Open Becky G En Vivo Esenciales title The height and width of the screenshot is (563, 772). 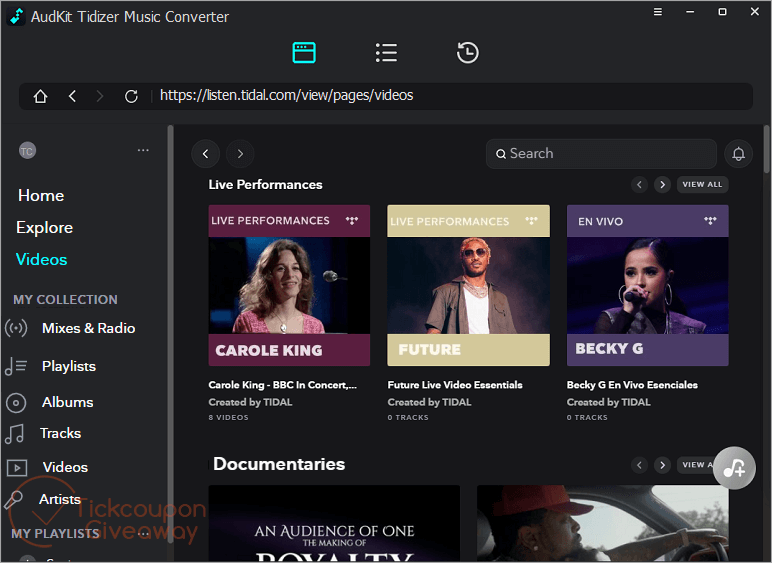click(x=632, y=385)
